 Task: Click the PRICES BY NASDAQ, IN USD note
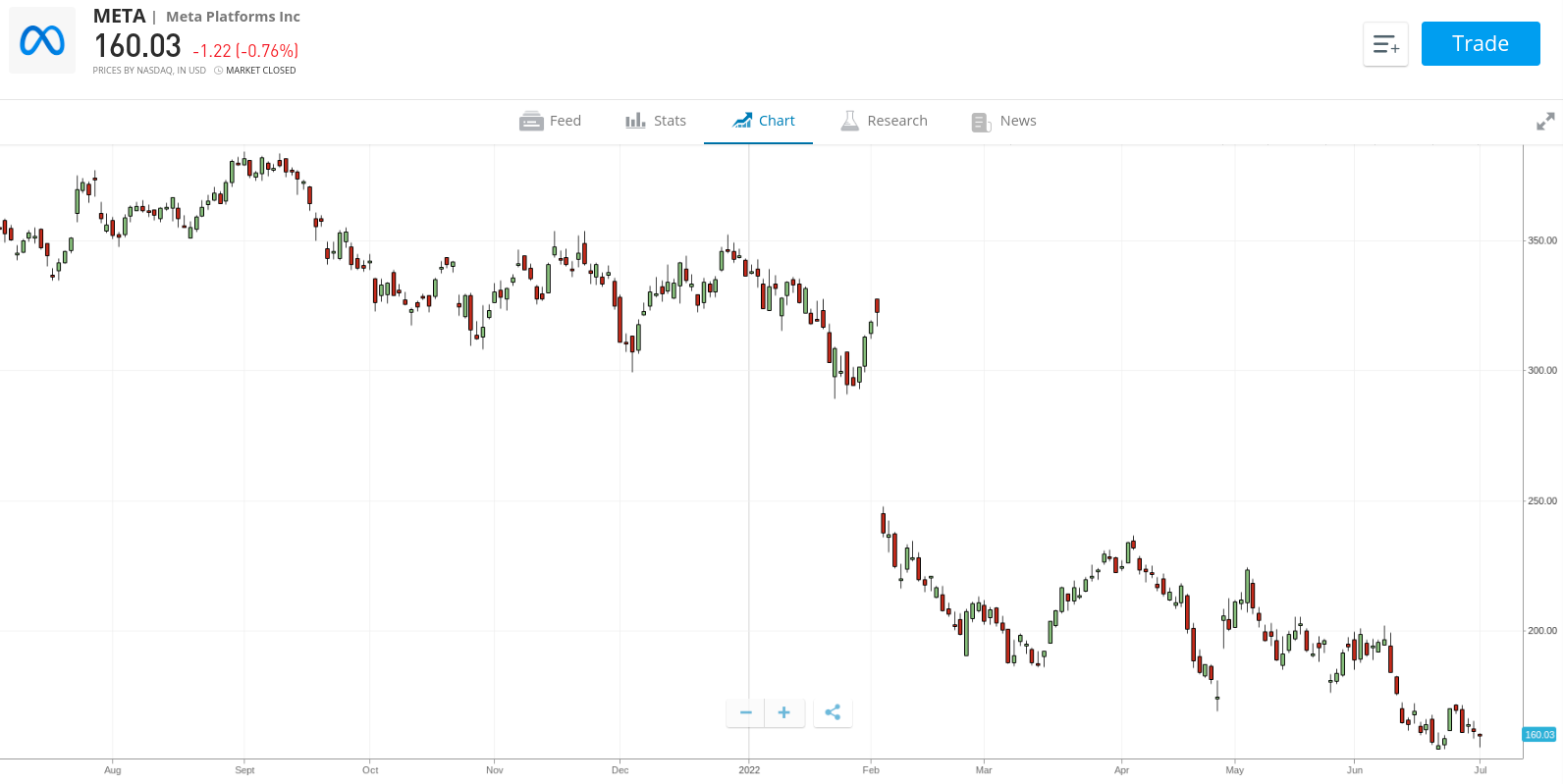pos(149,71)
